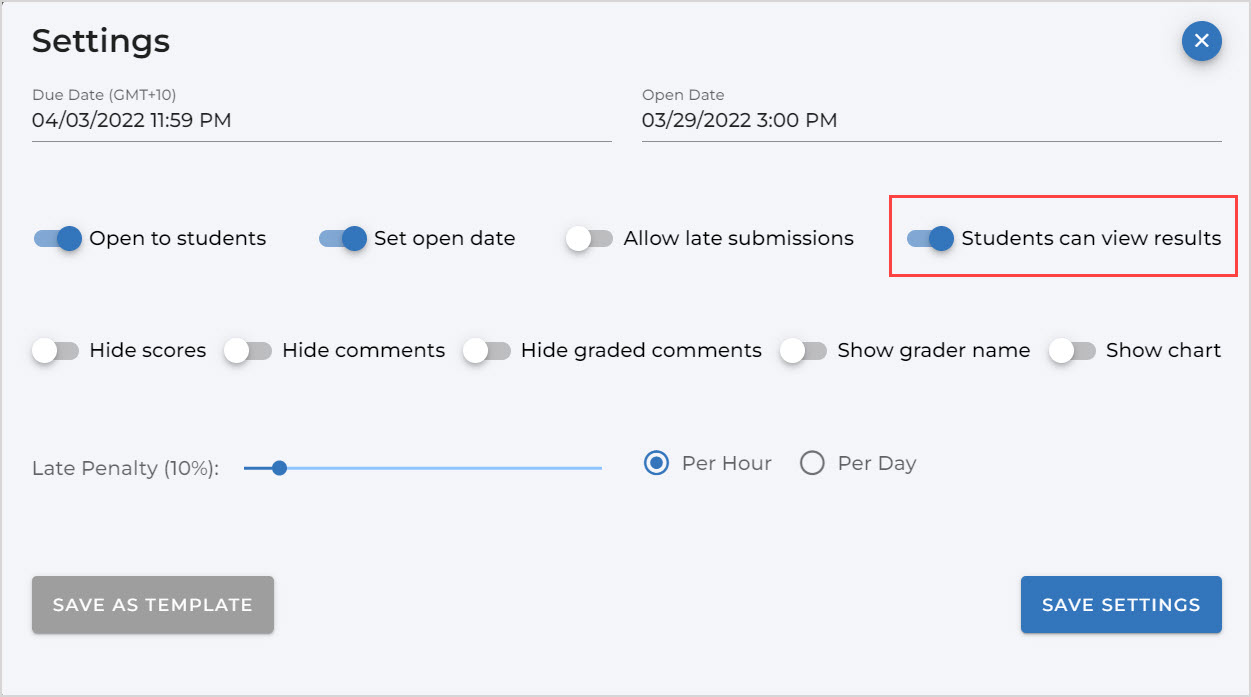Viewport: 1251px width, 697px height.
Task: Turn on Hide graded comments switch
Action: click(x=487, y=351)
